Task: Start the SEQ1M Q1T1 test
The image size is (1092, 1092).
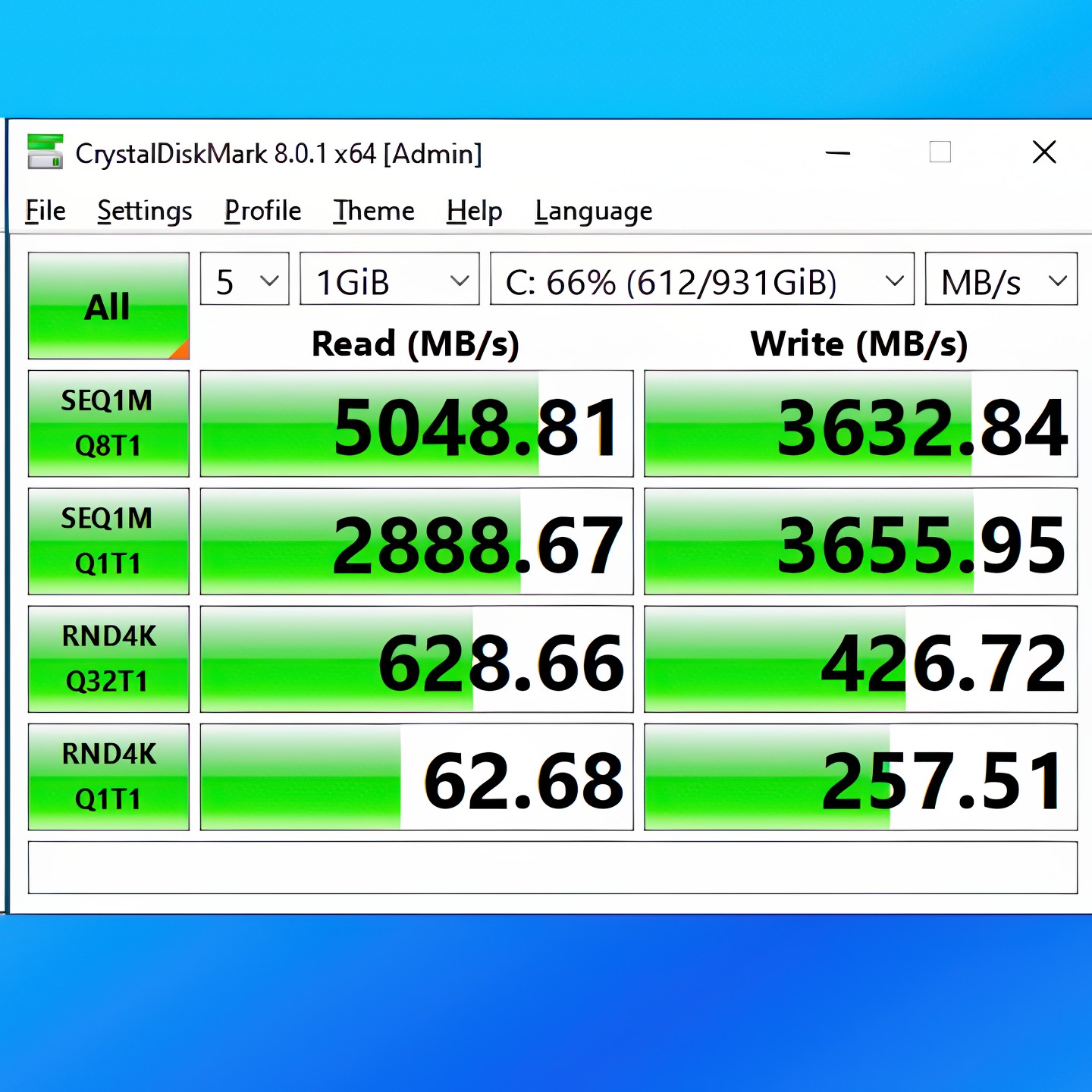Action: click(108, 541)
